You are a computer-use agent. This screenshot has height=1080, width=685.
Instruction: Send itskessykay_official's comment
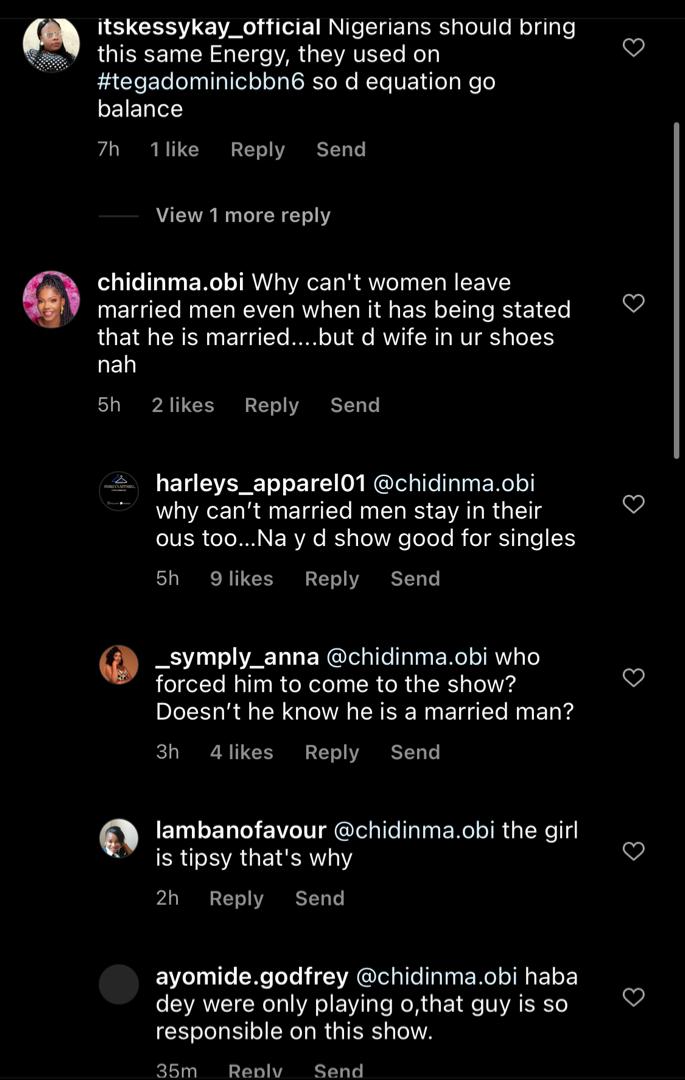pos(341,149)
